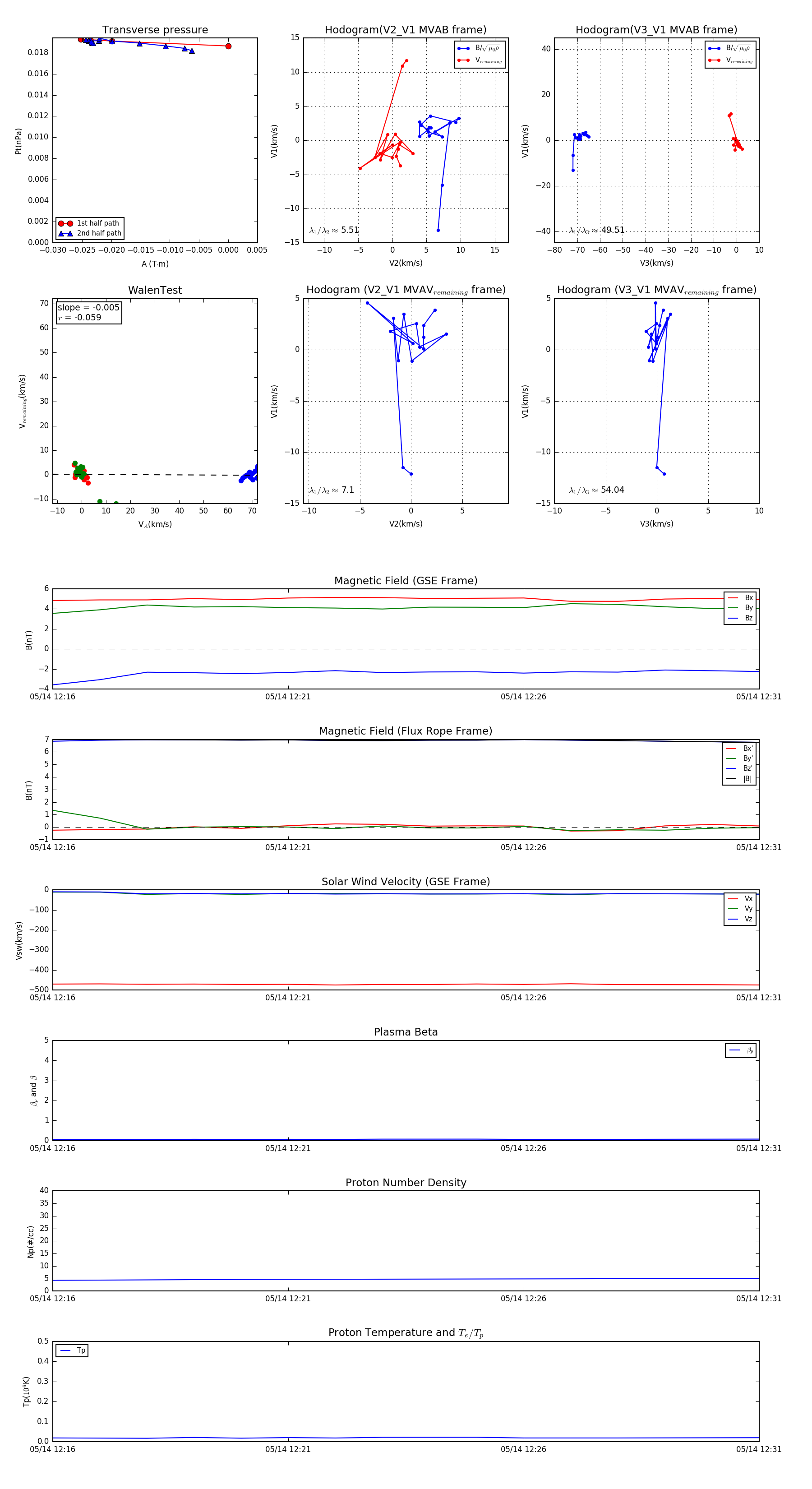Select the Tp legend entry in Proton Temperature
The image size is (812, 1489).
pyautogui.click(x=72, y=1351)
